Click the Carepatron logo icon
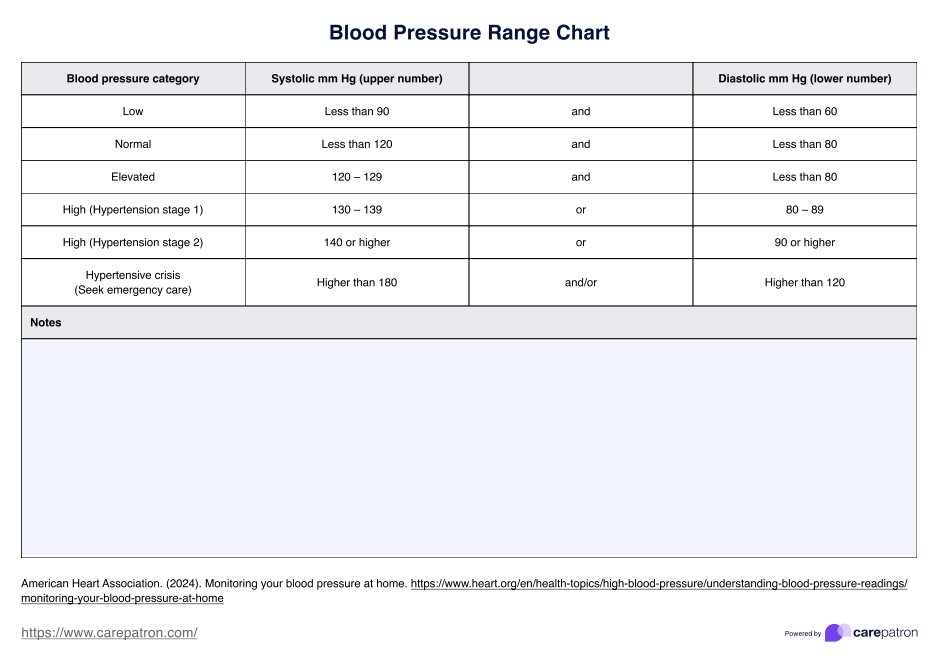This screenshot has height=658, width=938. (x=837, y=633)
